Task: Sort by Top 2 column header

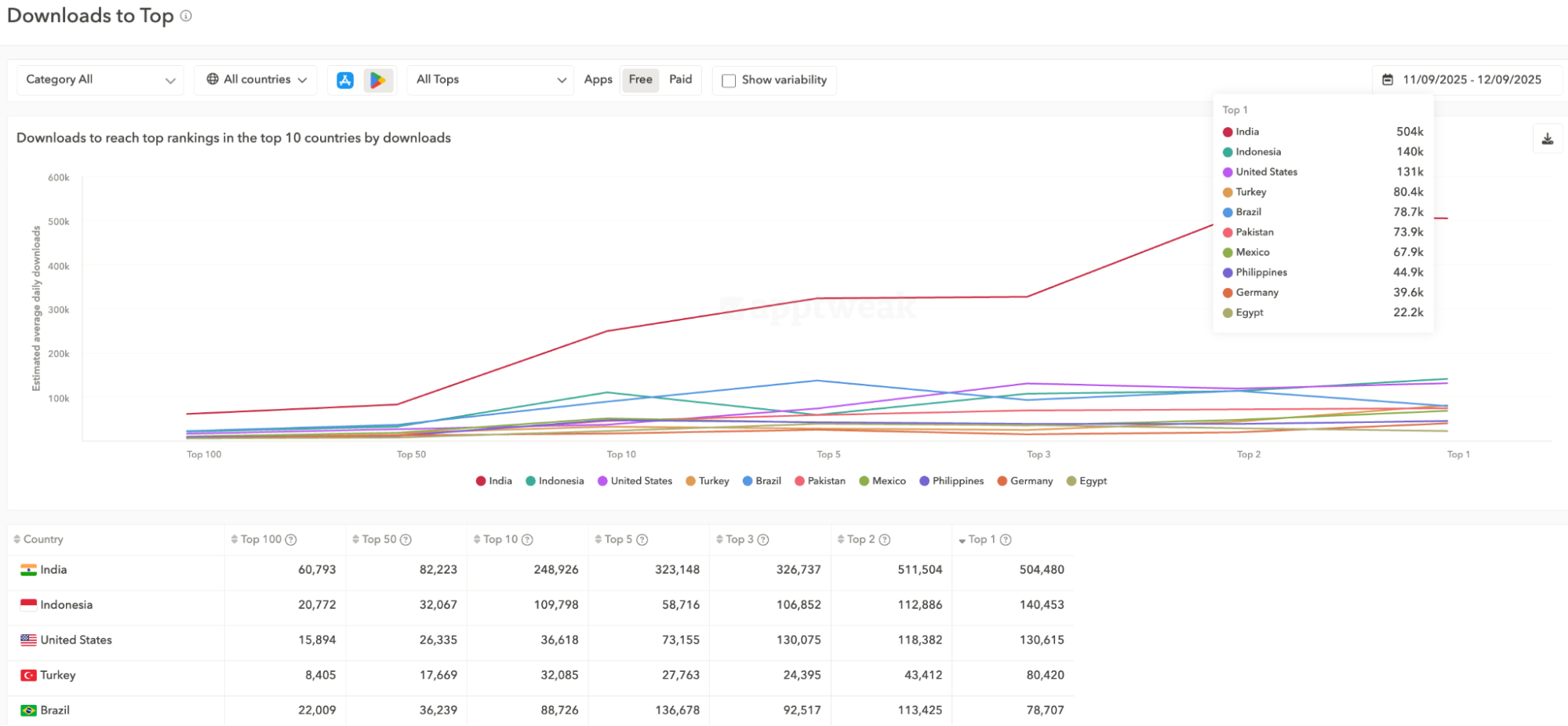Action: pos(860,540)
